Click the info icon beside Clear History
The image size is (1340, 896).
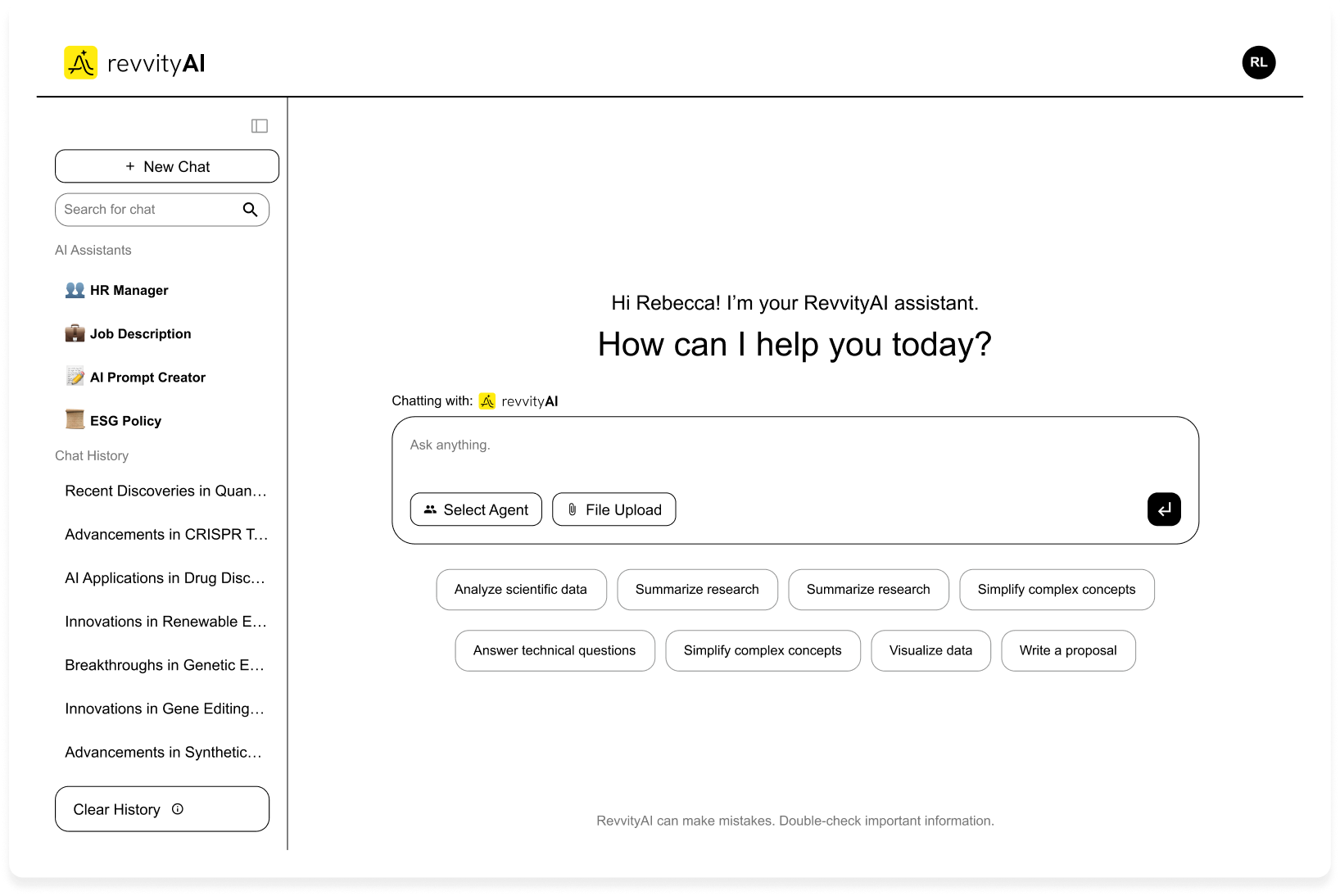click(178, 809)
